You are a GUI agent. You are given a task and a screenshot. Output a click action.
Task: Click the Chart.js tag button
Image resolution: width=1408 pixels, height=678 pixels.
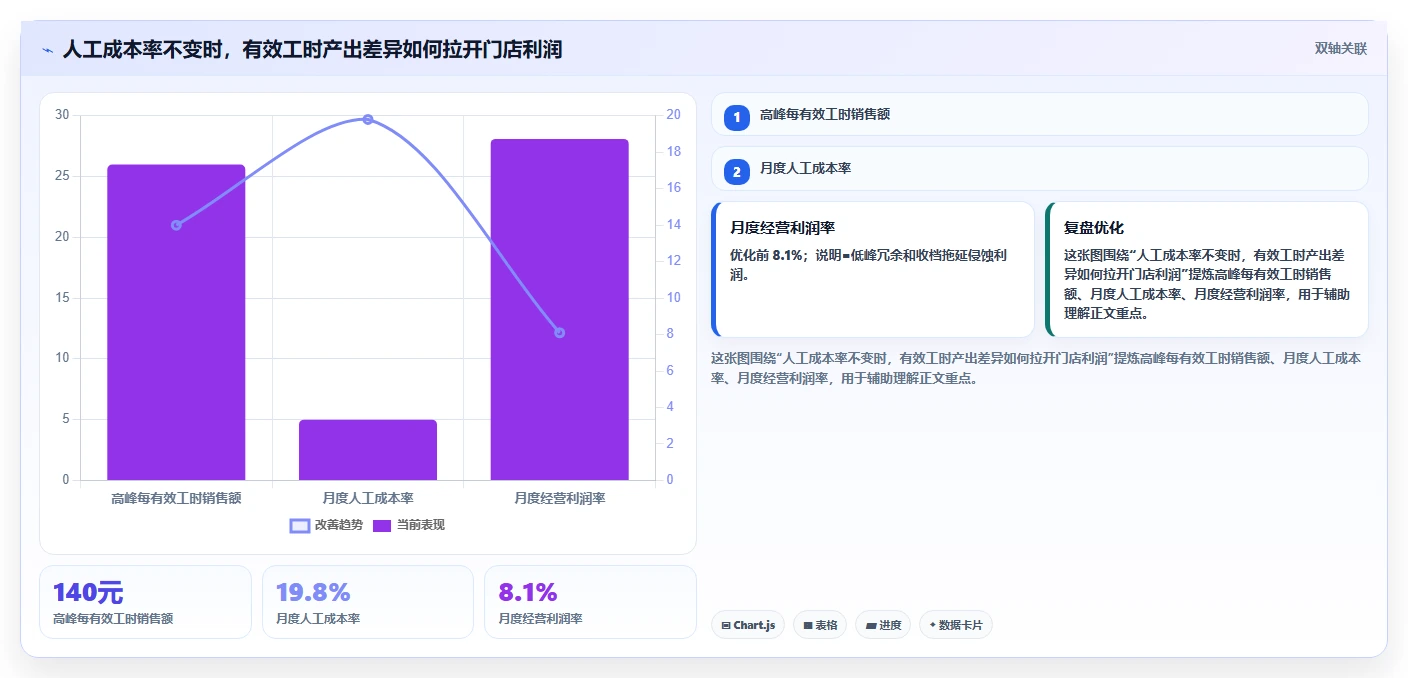748,625
